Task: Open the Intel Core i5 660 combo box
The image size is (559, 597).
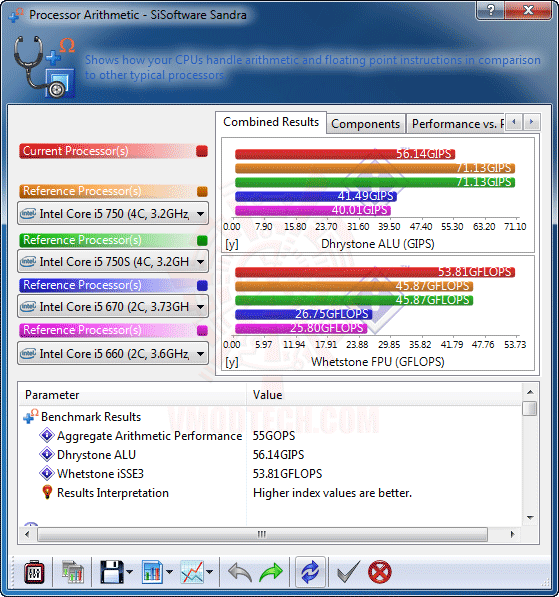Action: click(x=113, y=354)
